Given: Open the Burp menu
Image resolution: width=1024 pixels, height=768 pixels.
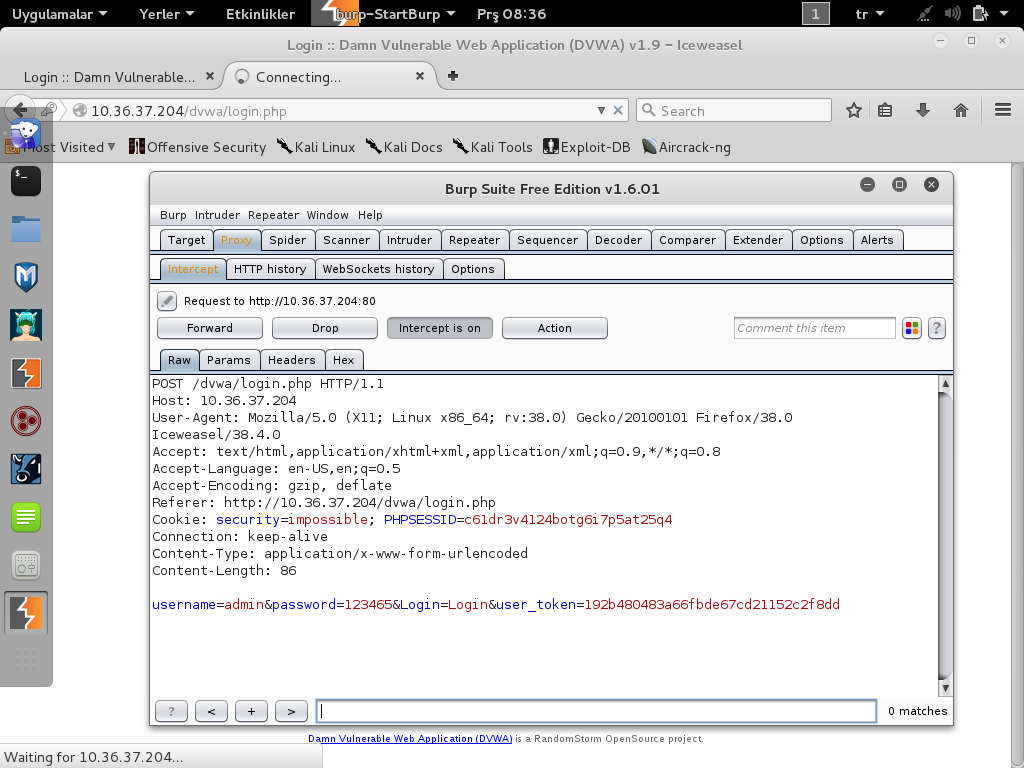Looking at the screenshot, I should point(173,215).
